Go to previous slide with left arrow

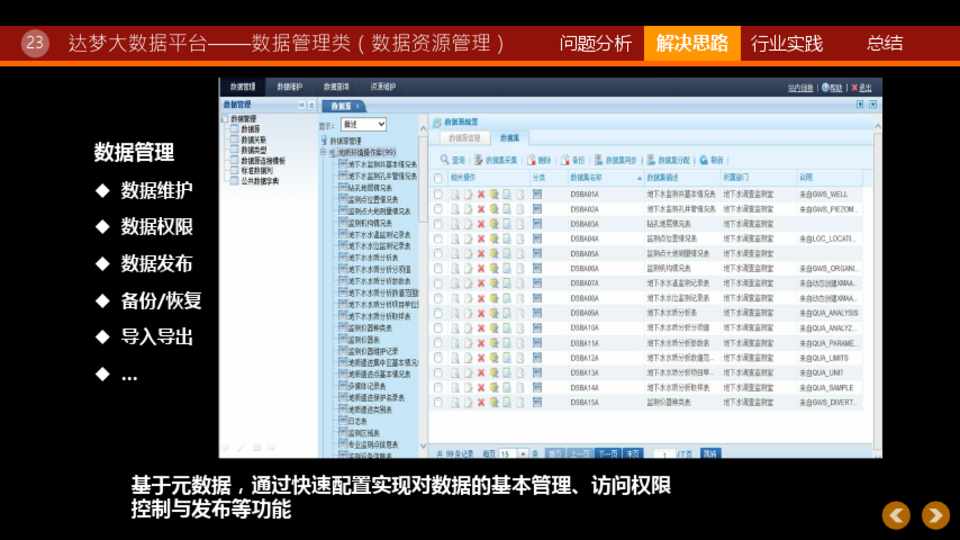click(x=897, y=515)
